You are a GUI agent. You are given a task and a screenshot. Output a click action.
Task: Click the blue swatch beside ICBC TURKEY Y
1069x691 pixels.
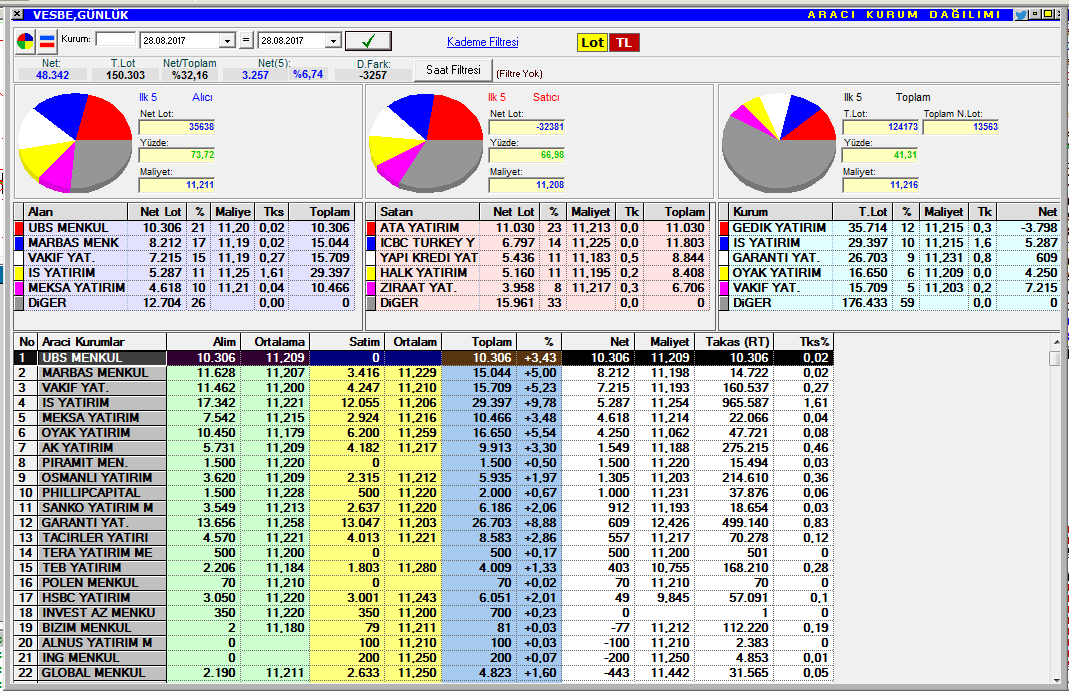(x=372, y=243)
